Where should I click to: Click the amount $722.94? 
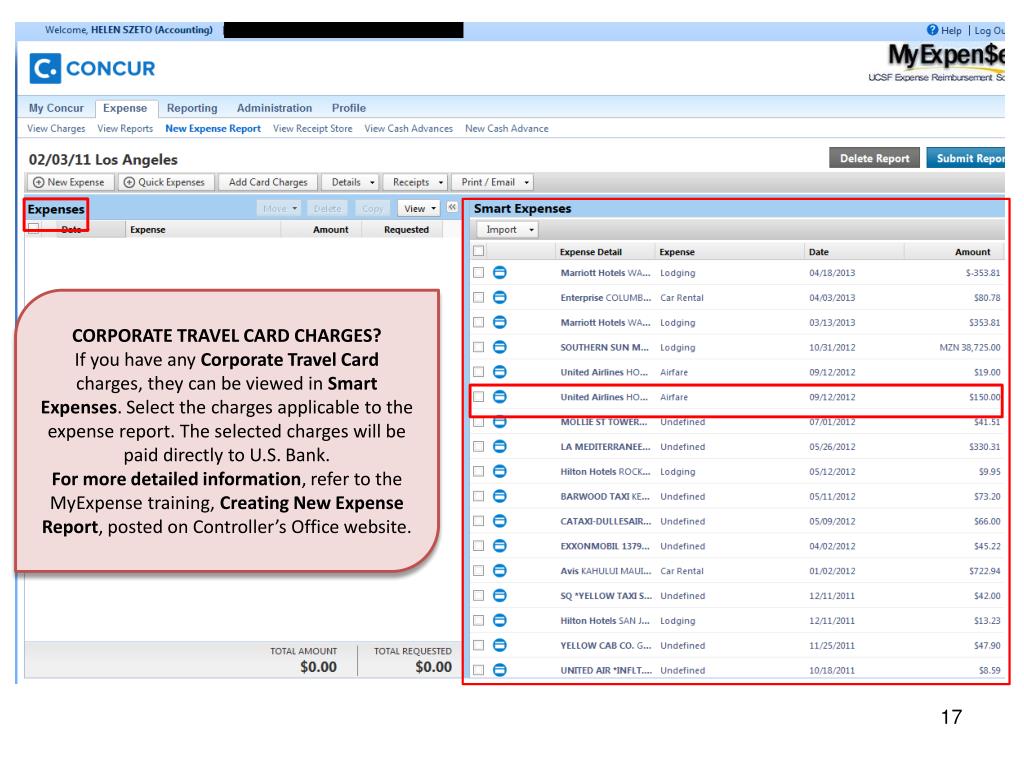pyautogui.click(x=985, y=571)
